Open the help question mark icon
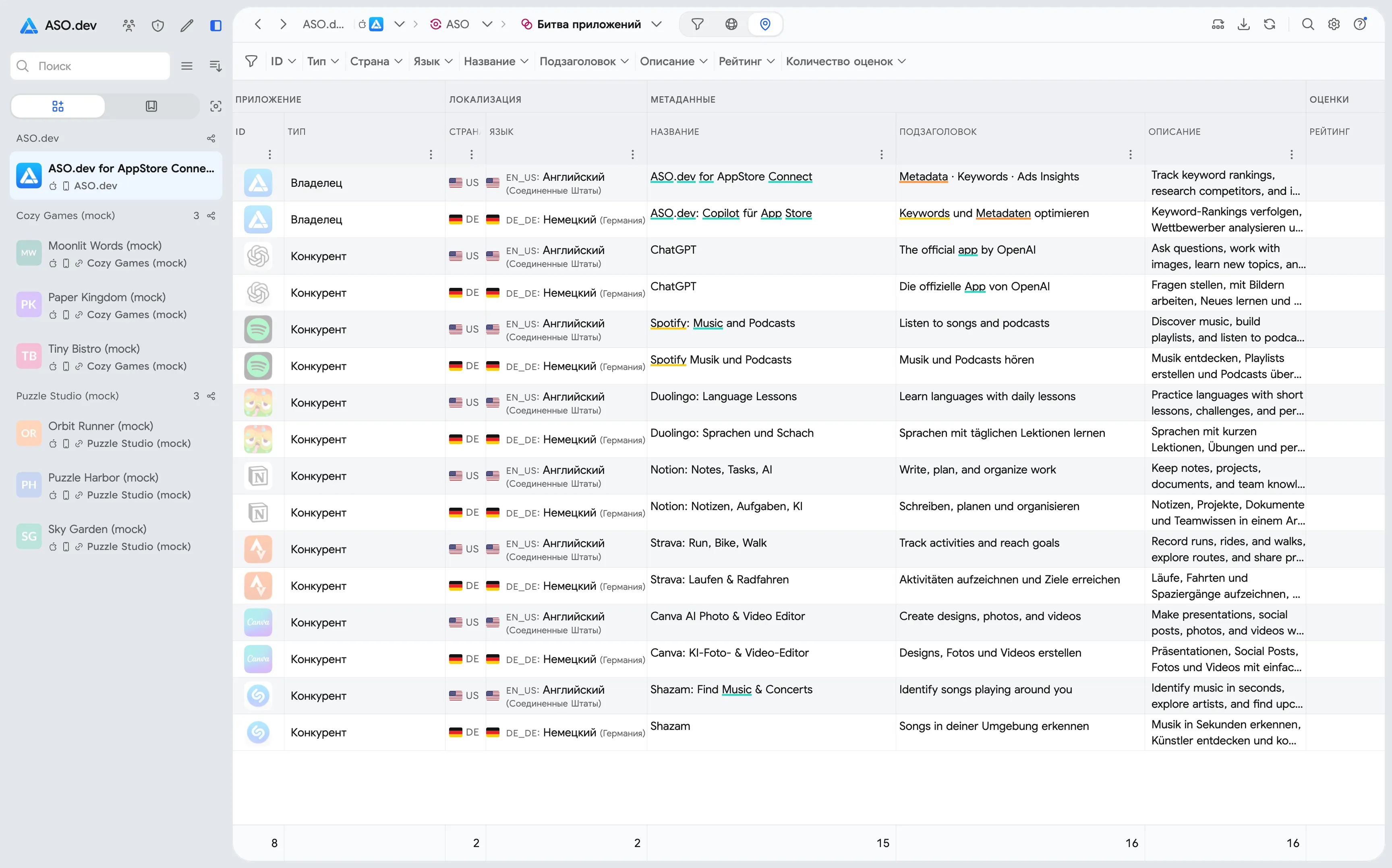Screen dimensions: 1392x868 pos(1359,24)
